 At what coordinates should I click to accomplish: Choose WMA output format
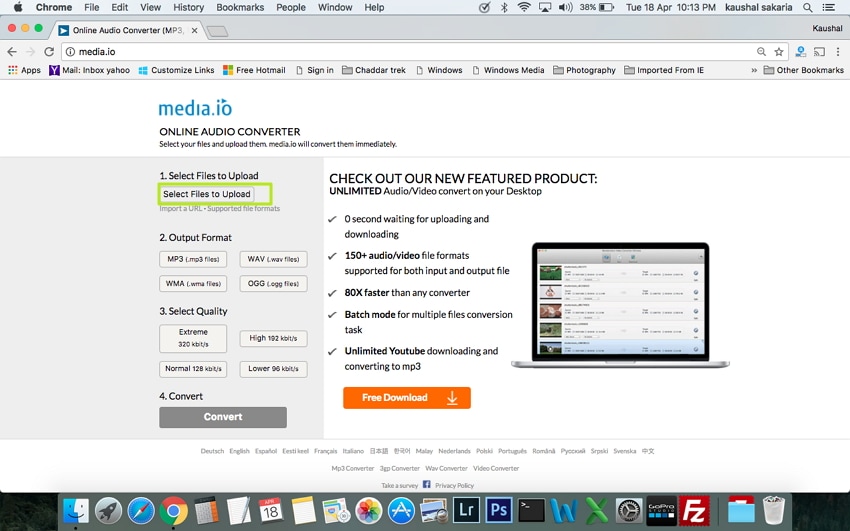click(x=193, y=283)
